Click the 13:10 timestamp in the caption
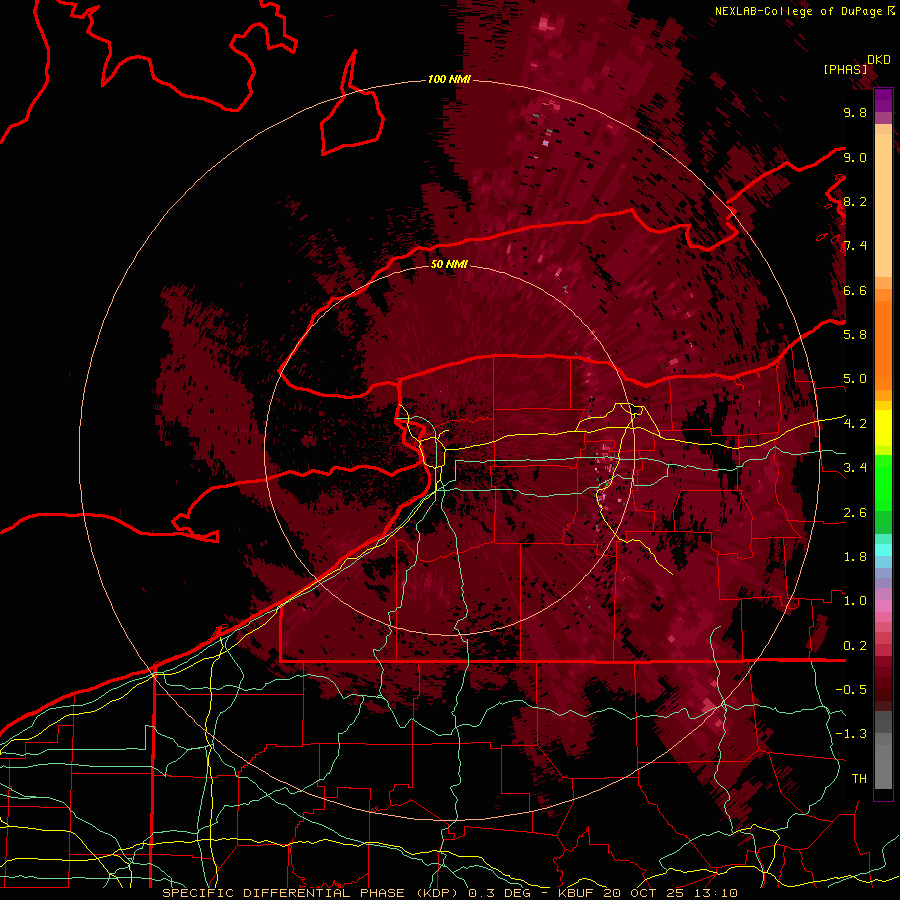Screen dimensions: 900x900 tap(717, 893)
